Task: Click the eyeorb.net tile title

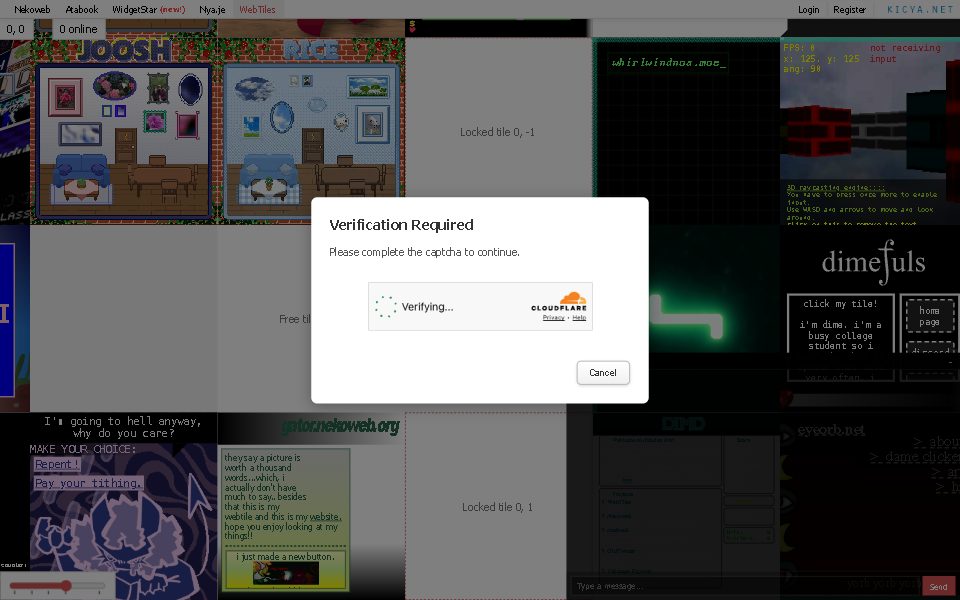Action: coord(831,430)
